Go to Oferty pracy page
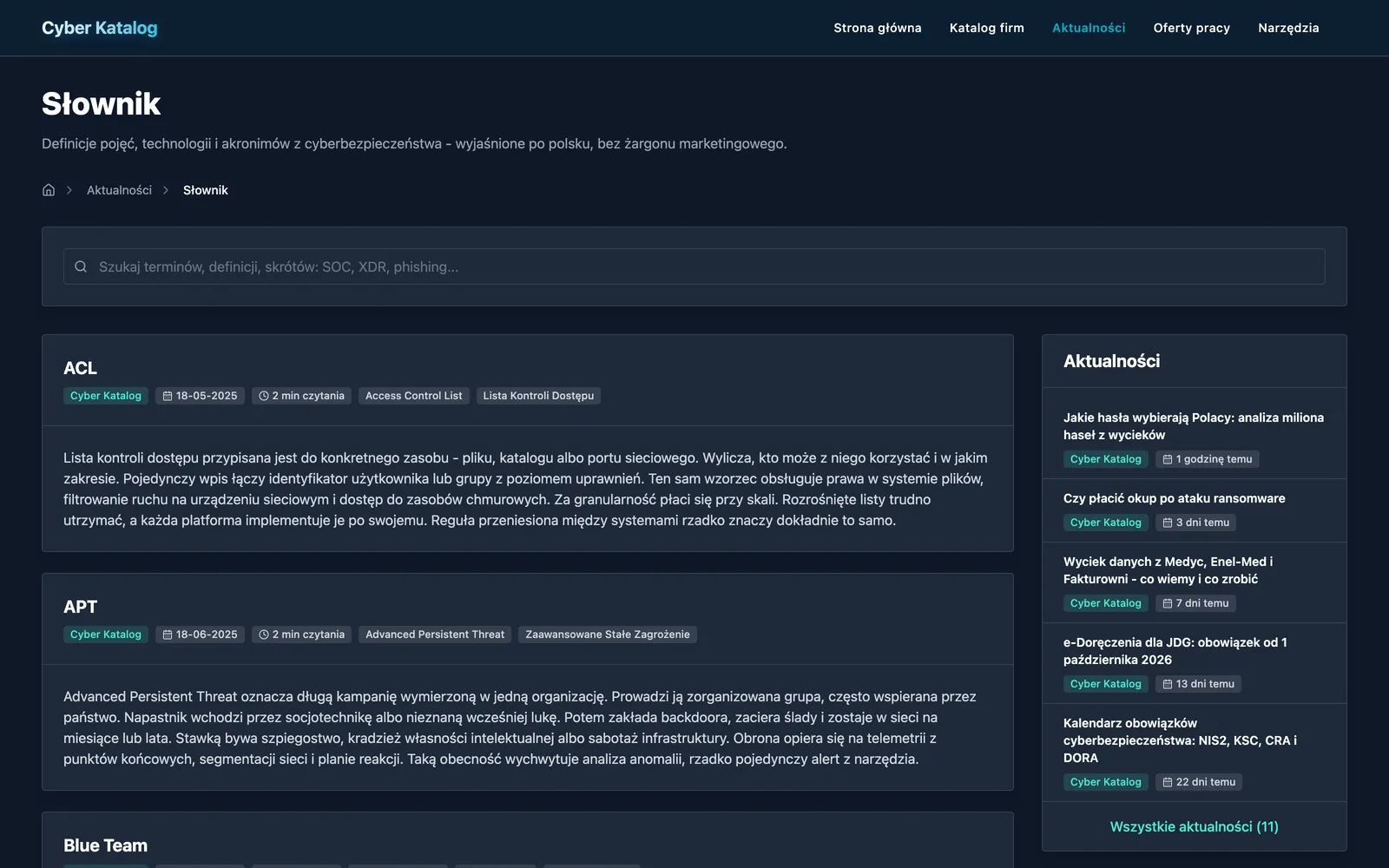The image size is (1389, 868). [x=1192, y=28]
